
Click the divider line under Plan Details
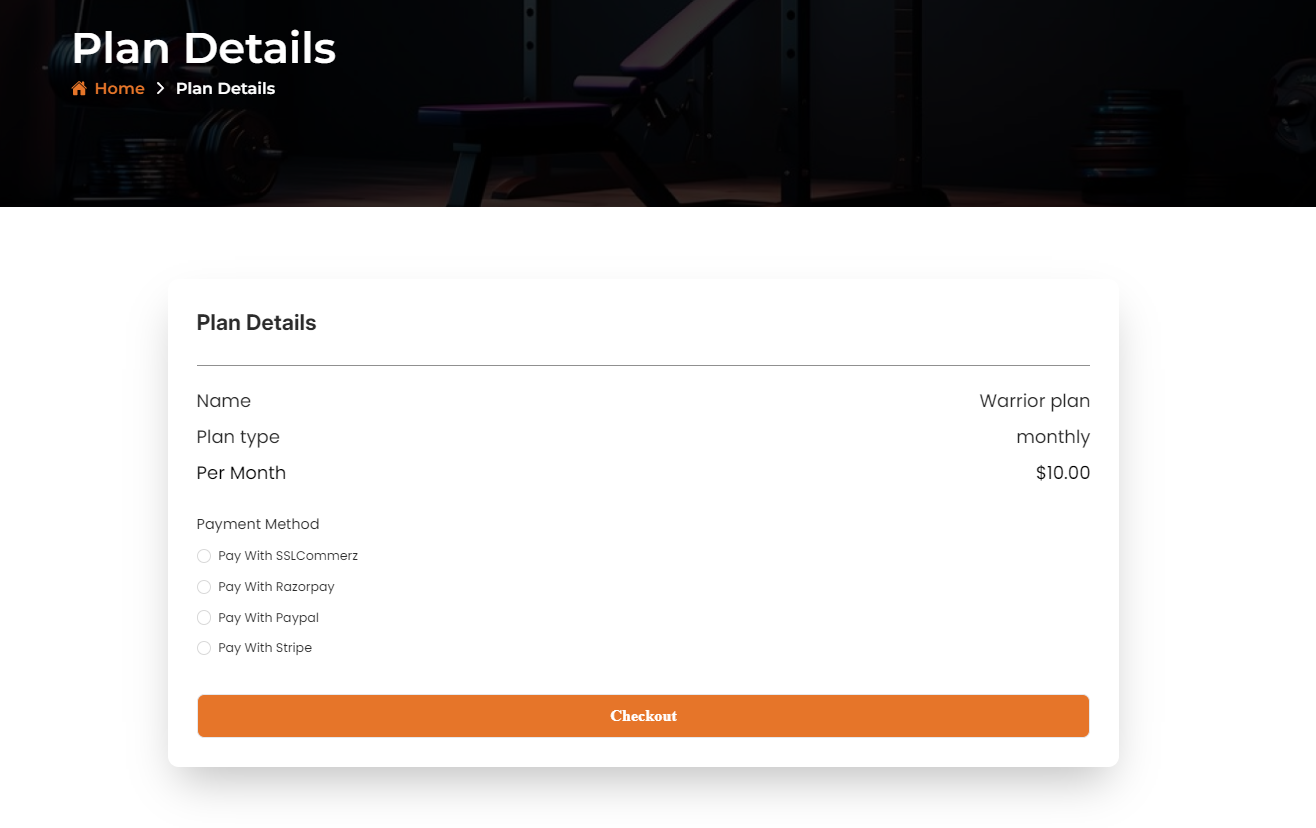643,364
